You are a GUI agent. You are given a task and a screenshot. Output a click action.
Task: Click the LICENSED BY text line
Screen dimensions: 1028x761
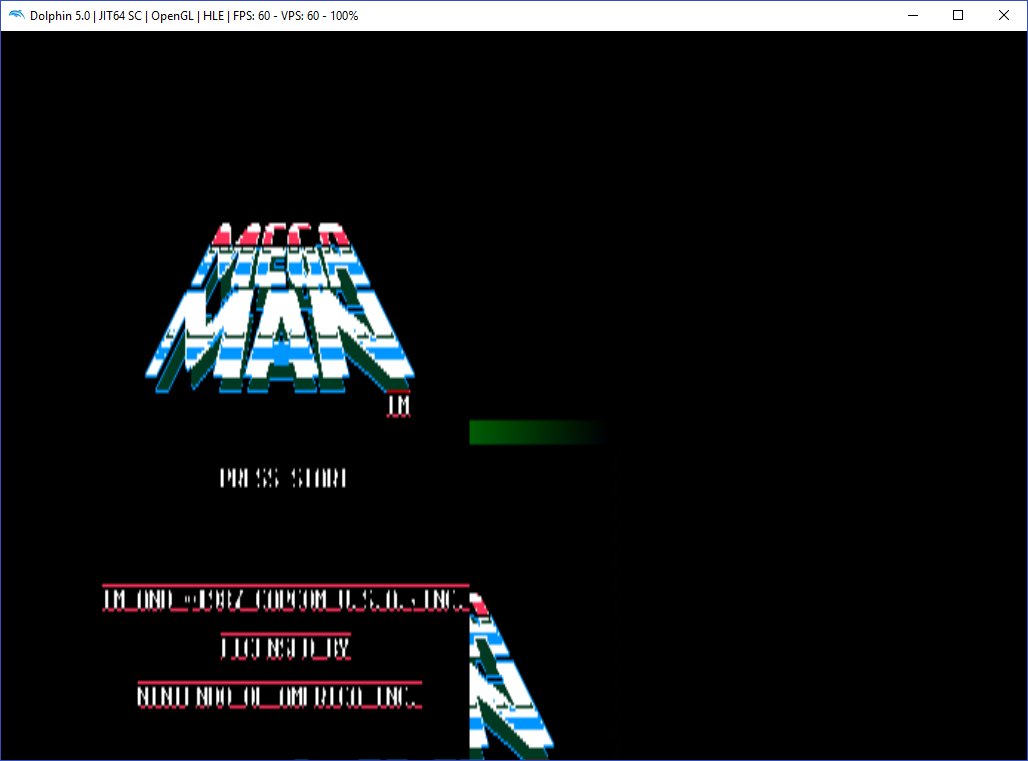(285, 647)
